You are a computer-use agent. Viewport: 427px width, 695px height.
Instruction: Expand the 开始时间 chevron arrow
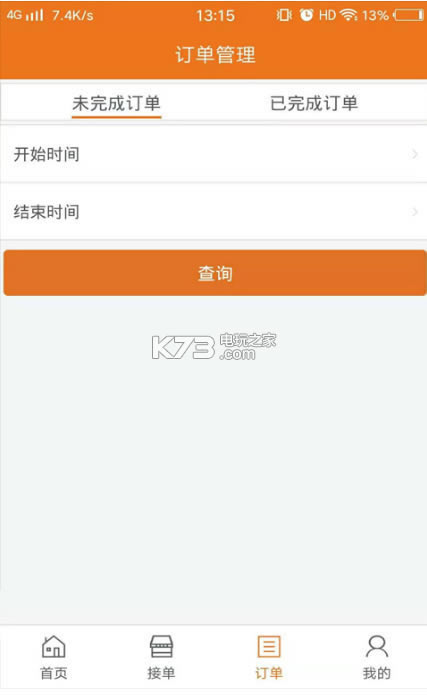(x=415, y=154)
